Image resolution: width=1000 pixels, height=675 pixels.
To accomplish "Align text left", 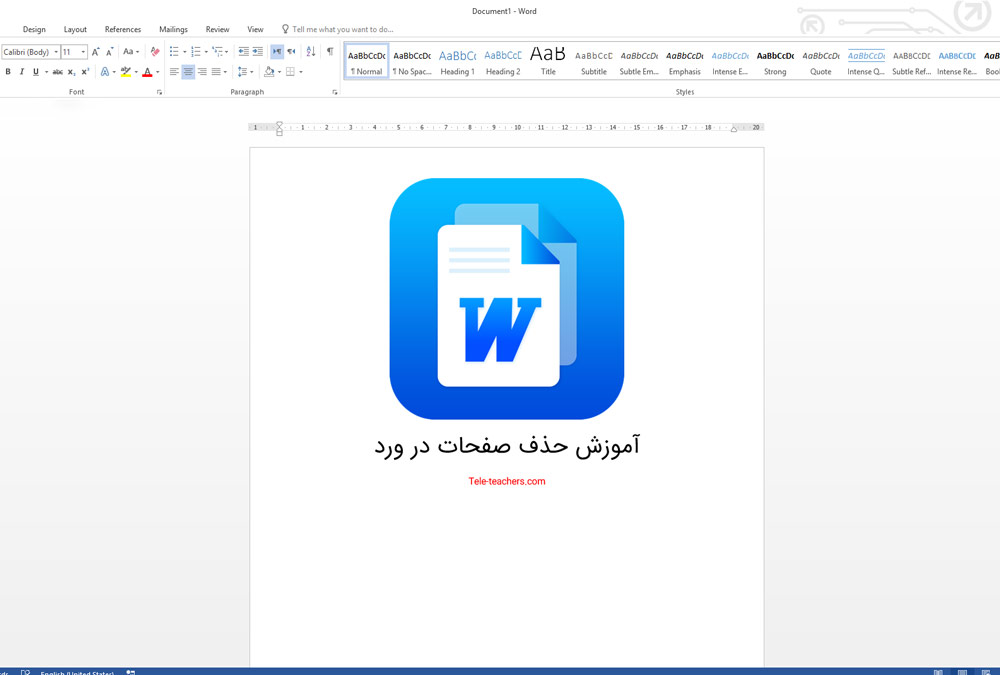I will point(174,72).
